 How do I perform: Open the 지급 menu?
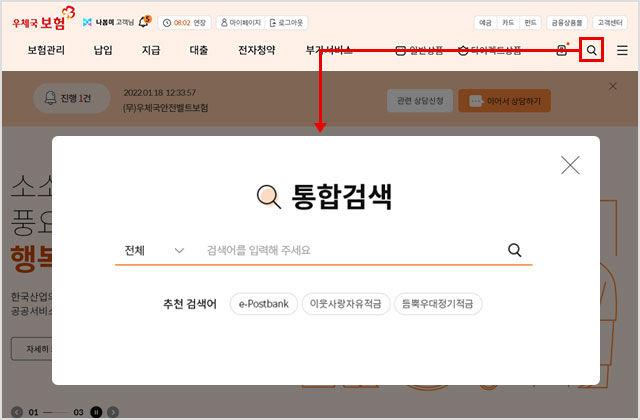(151, 50)
